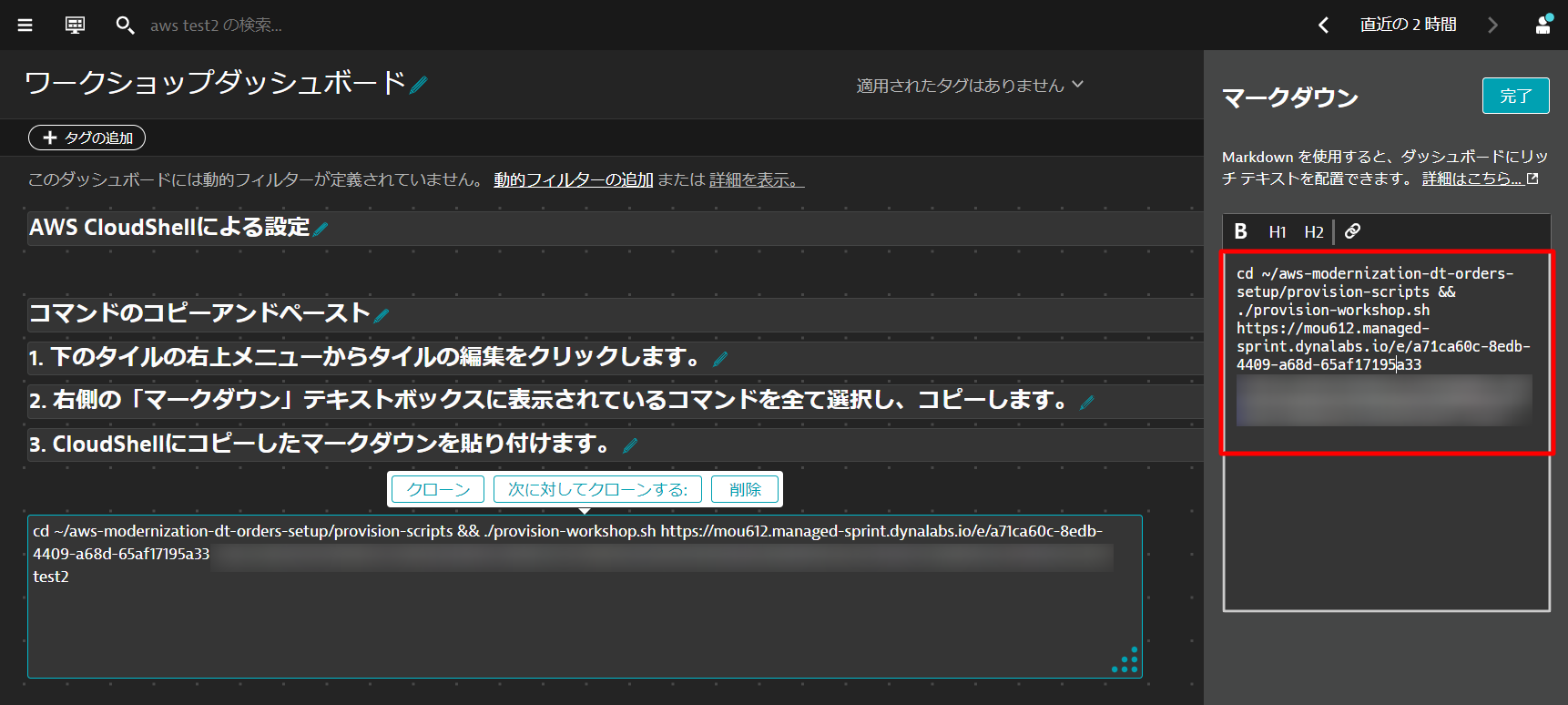Click the 削除 tile button
The image size is (1568, 705).
click(745, 489)
